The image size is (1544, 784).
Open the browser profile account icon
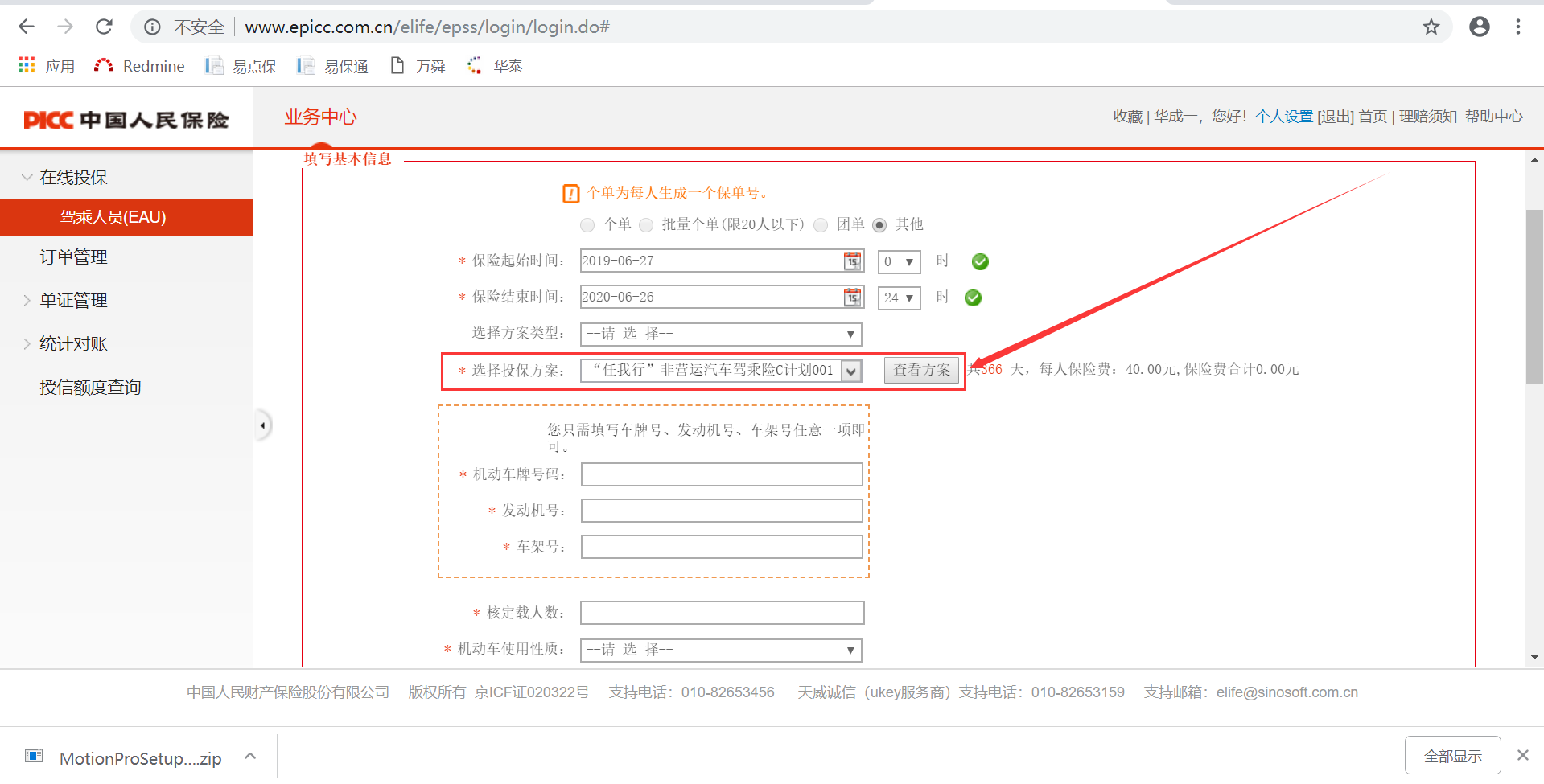[x=1480, y=27]
